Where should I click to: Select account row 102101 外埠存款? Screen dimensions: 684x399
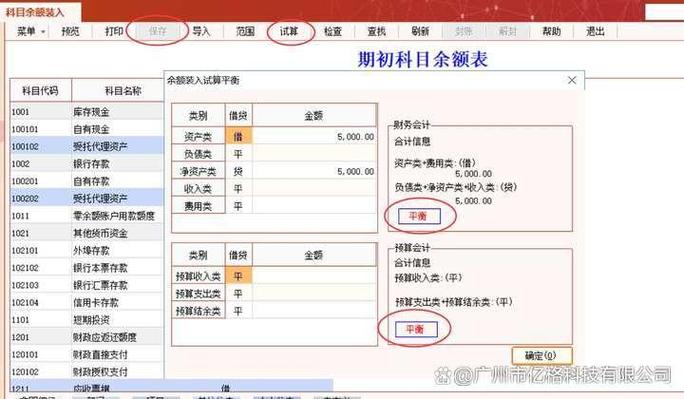click(x=86, y=251)
